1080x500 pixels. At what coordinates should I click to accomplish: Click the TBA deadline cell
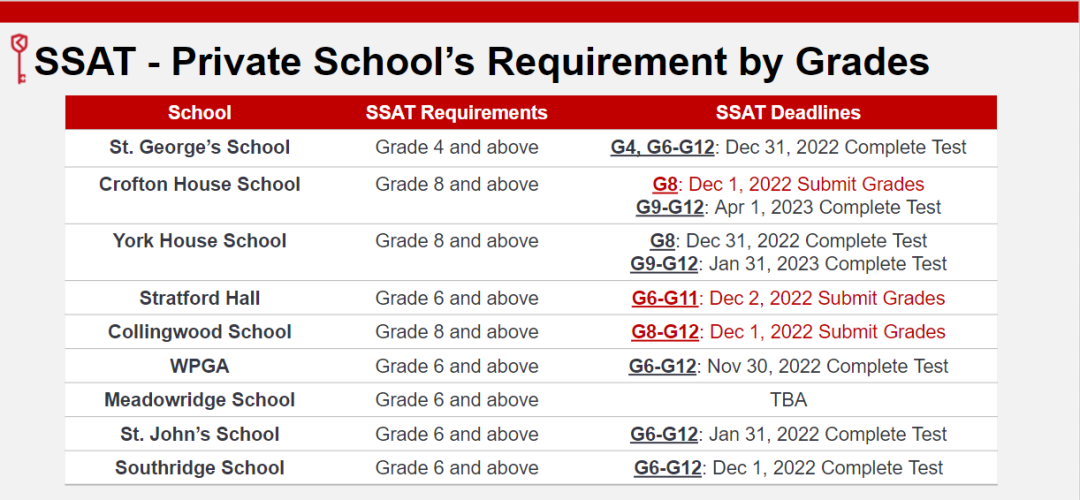pos(788,400)
